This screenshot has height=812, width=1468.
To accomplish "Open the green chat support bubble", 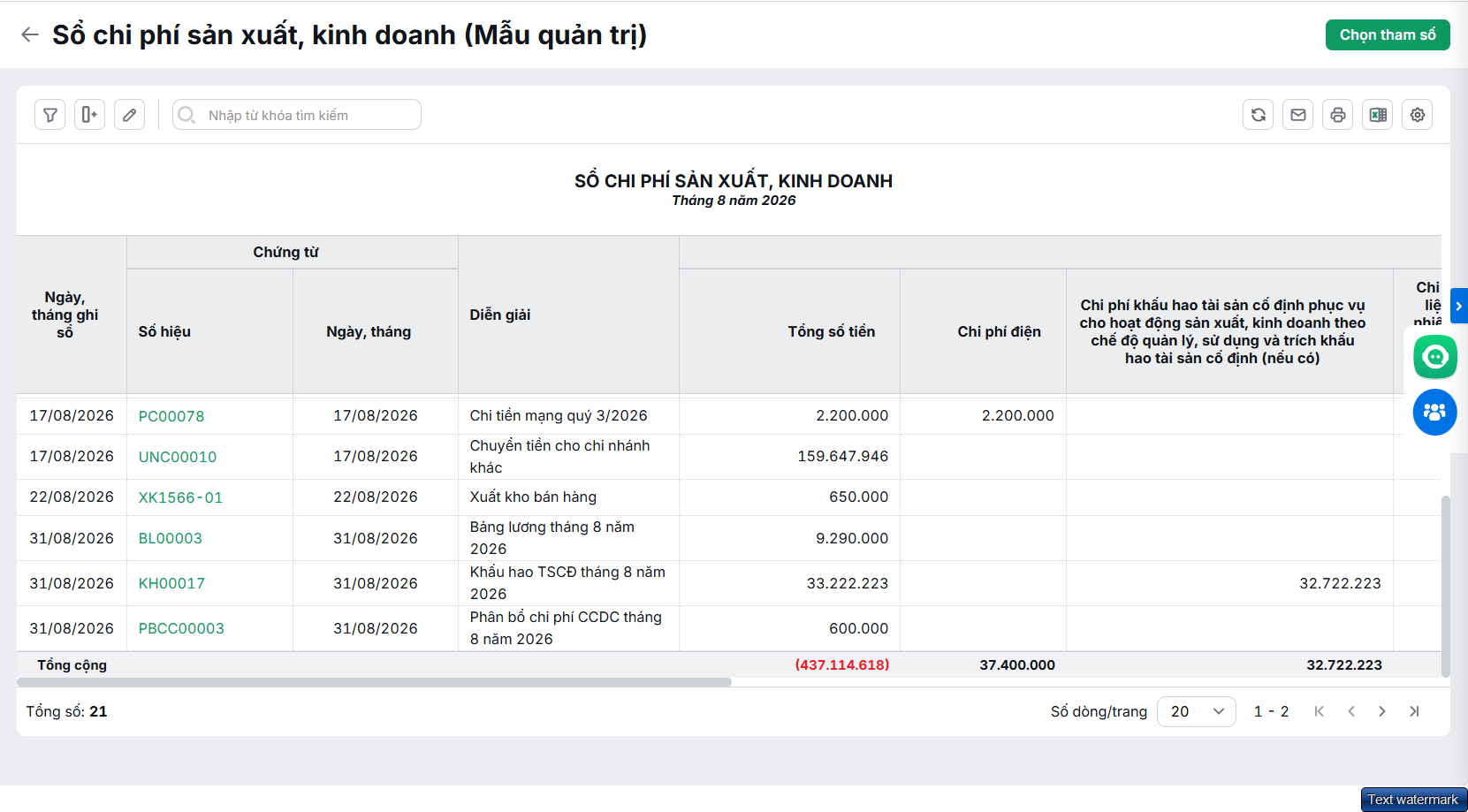I will point(1435,357).
